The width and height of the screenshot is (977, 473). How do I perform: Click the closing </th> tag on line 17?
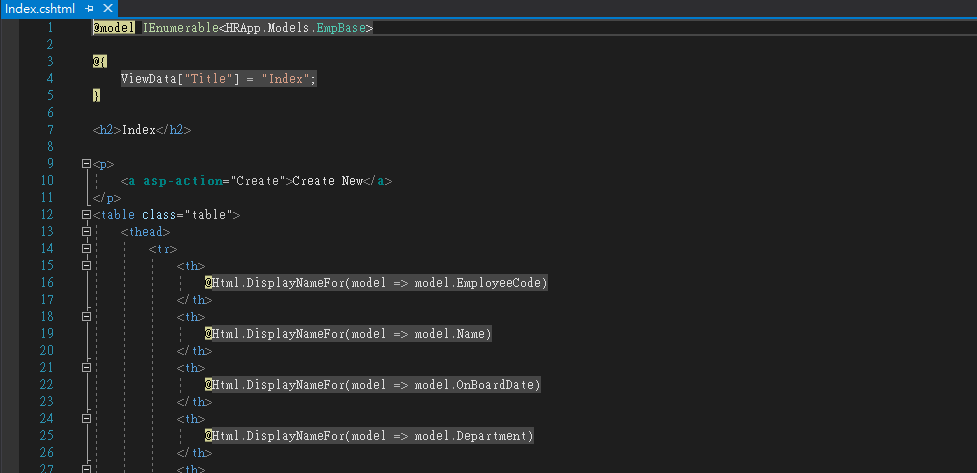[194, 300]
